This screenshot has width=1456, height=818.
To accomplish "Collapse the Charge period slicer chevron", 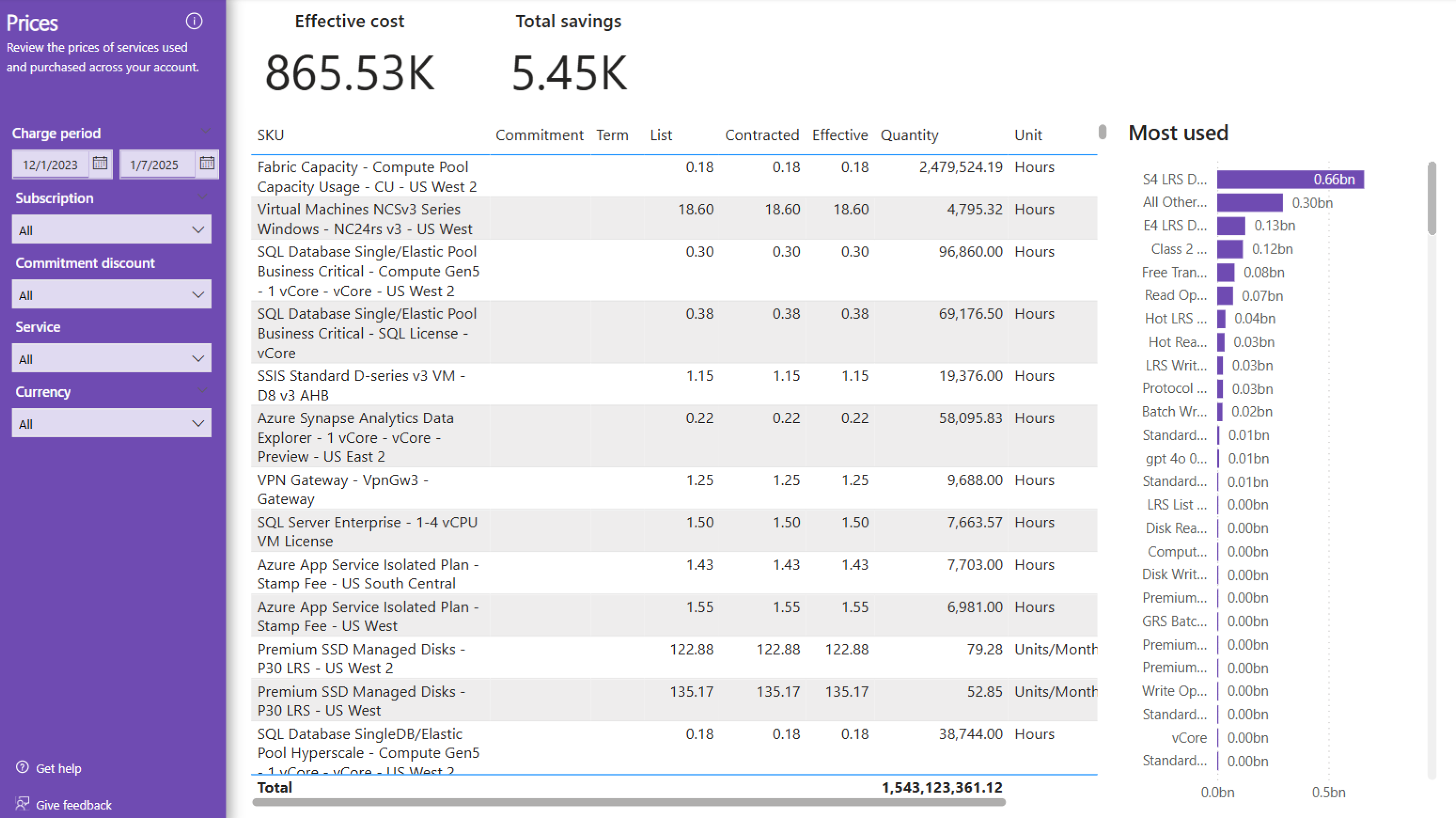I will [x=206, y=132].
